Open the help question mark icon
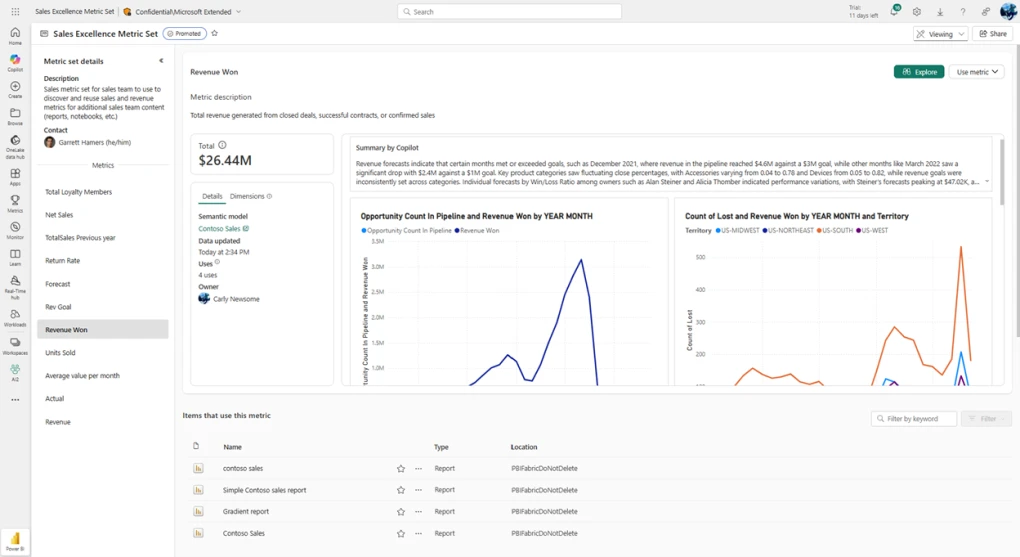Image resolution: width=1020 pixels, height=557 pixels. [x=963, y=12]
